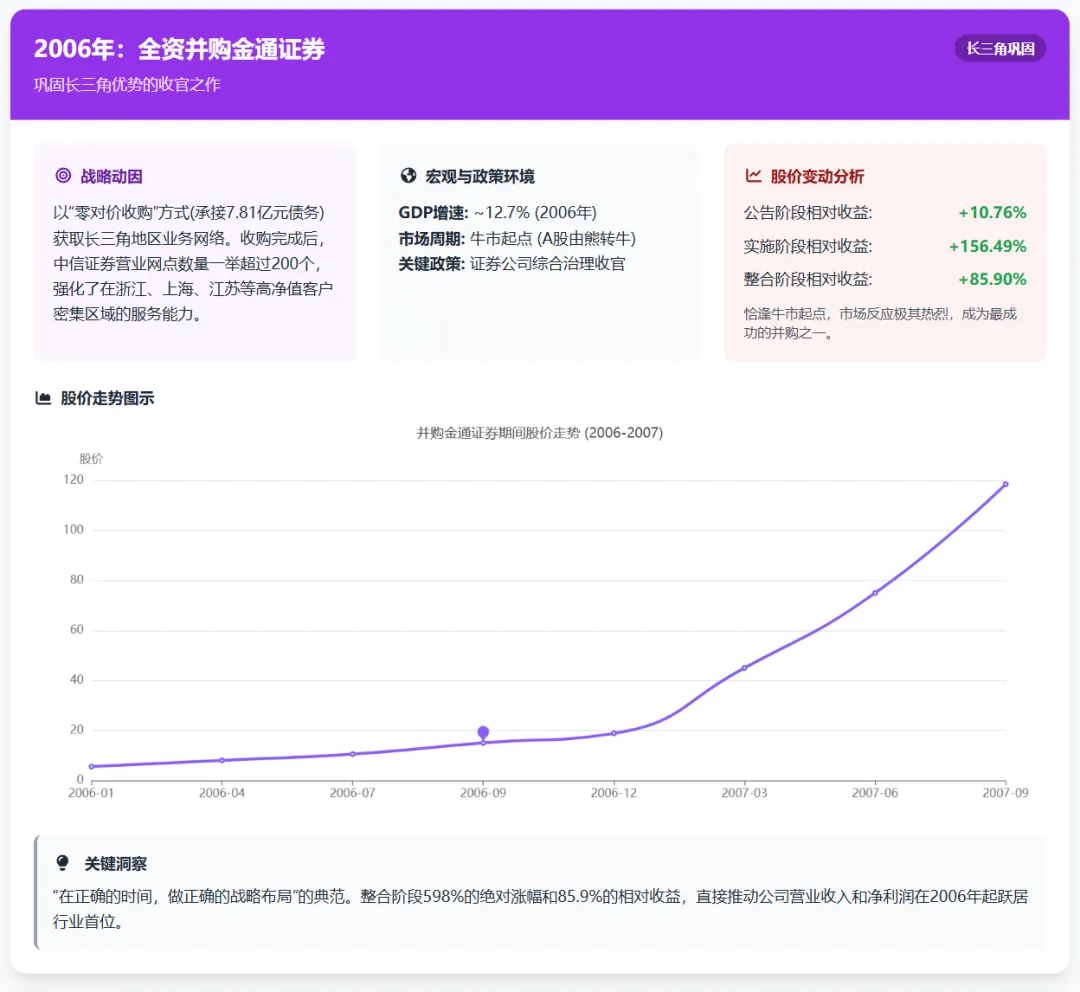
Task: Click the 120 y-axis label
Action: (73, 479)
